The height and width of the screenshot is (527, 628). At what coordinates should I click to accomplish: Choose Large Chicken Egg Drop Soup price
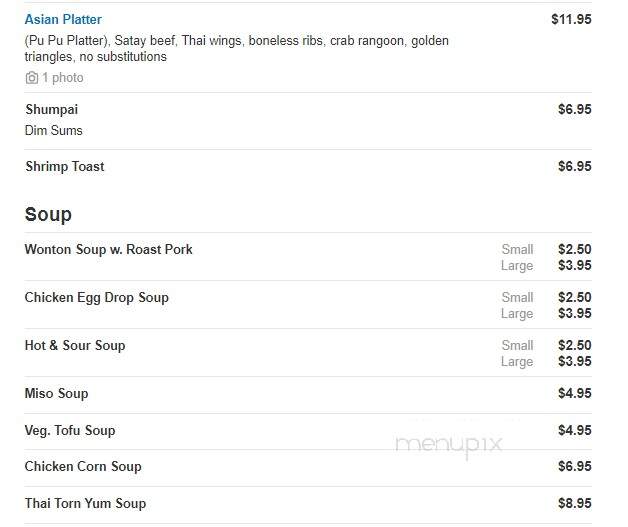tap(575, 313)
